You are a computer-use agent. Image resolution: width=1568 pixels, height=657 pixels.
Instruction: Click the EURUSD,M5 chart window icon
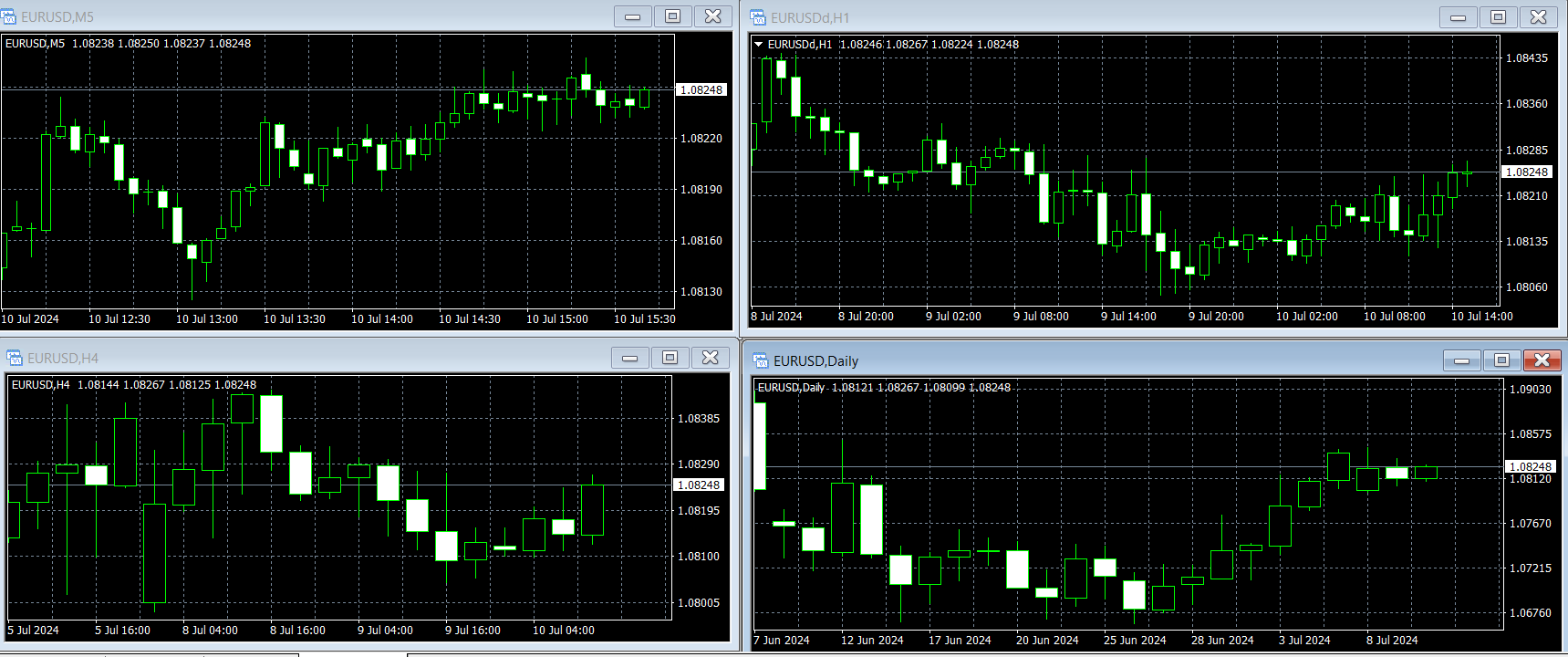(x=9, y=16)
